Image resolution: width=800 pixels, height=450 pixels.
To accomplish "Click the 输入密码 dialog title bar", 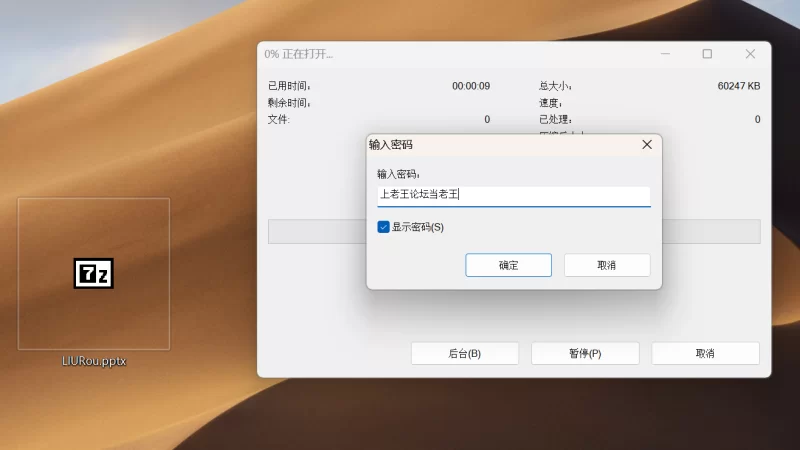I will click(x=500, y=145).
